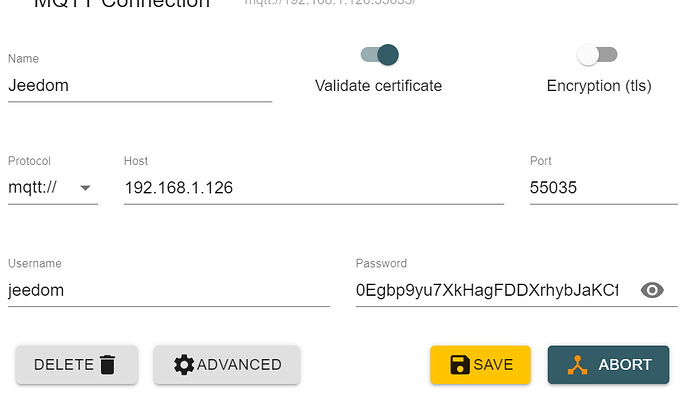
Task: Click the Name field containing Jeedom
Action: click(140, 85)
